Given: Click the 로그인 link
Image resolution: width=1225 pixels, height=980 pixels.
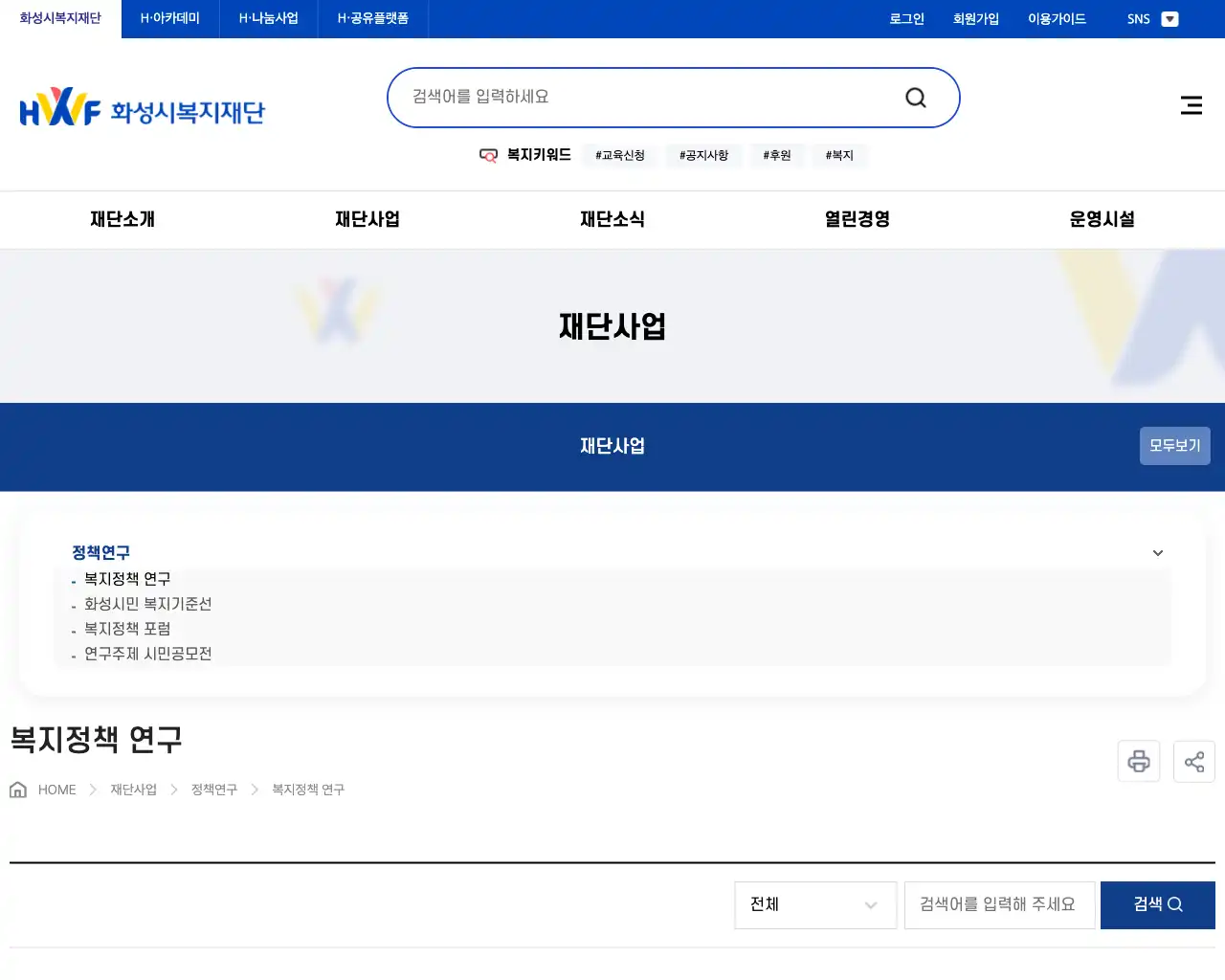Looking at the screenshot, I should [x=905, y=18].
